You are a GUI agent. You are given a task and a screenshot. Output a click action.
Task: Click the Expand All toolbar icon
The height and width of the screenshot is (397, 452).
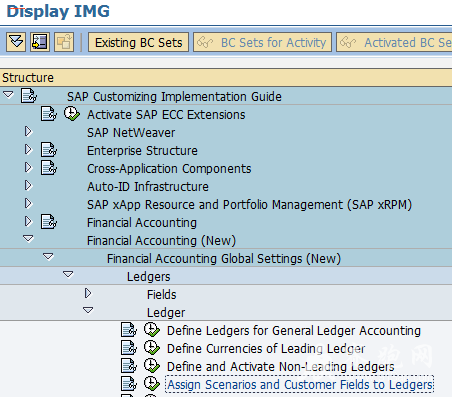16,42
